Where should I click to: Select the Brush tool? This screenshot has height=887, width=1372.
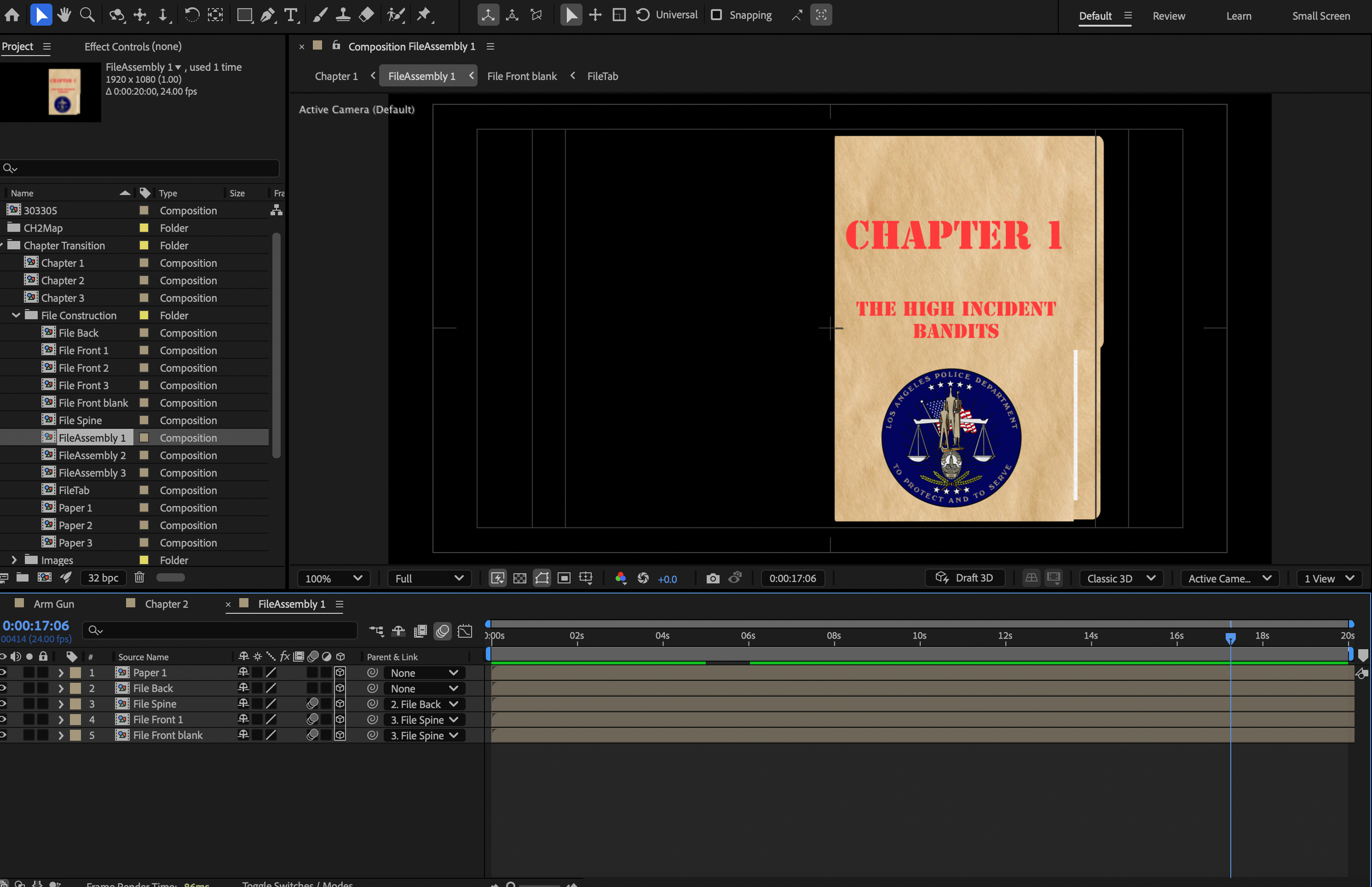[319, 15]
